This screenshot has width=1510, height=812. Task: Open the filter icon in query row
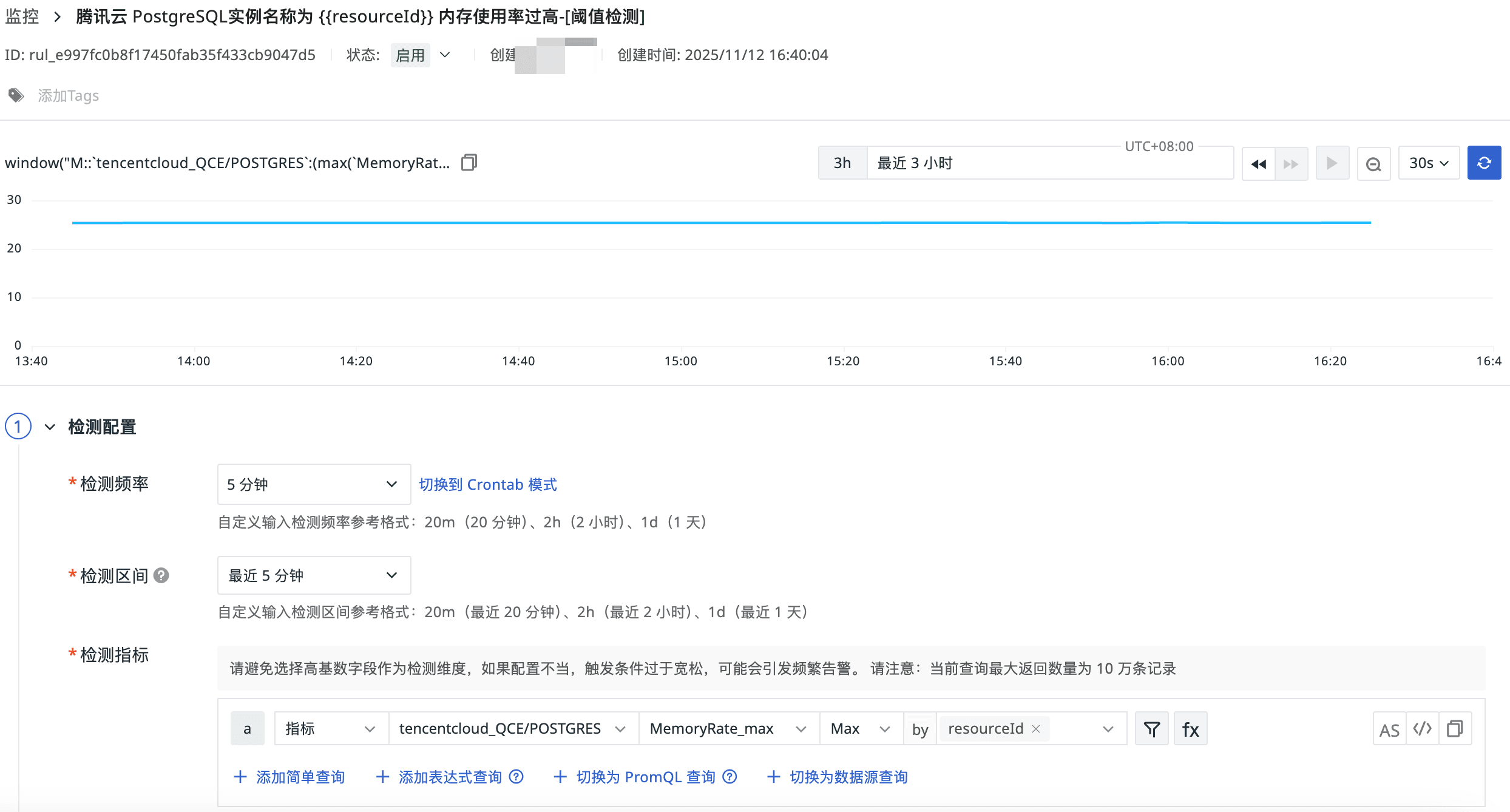tap(1151, 729)
